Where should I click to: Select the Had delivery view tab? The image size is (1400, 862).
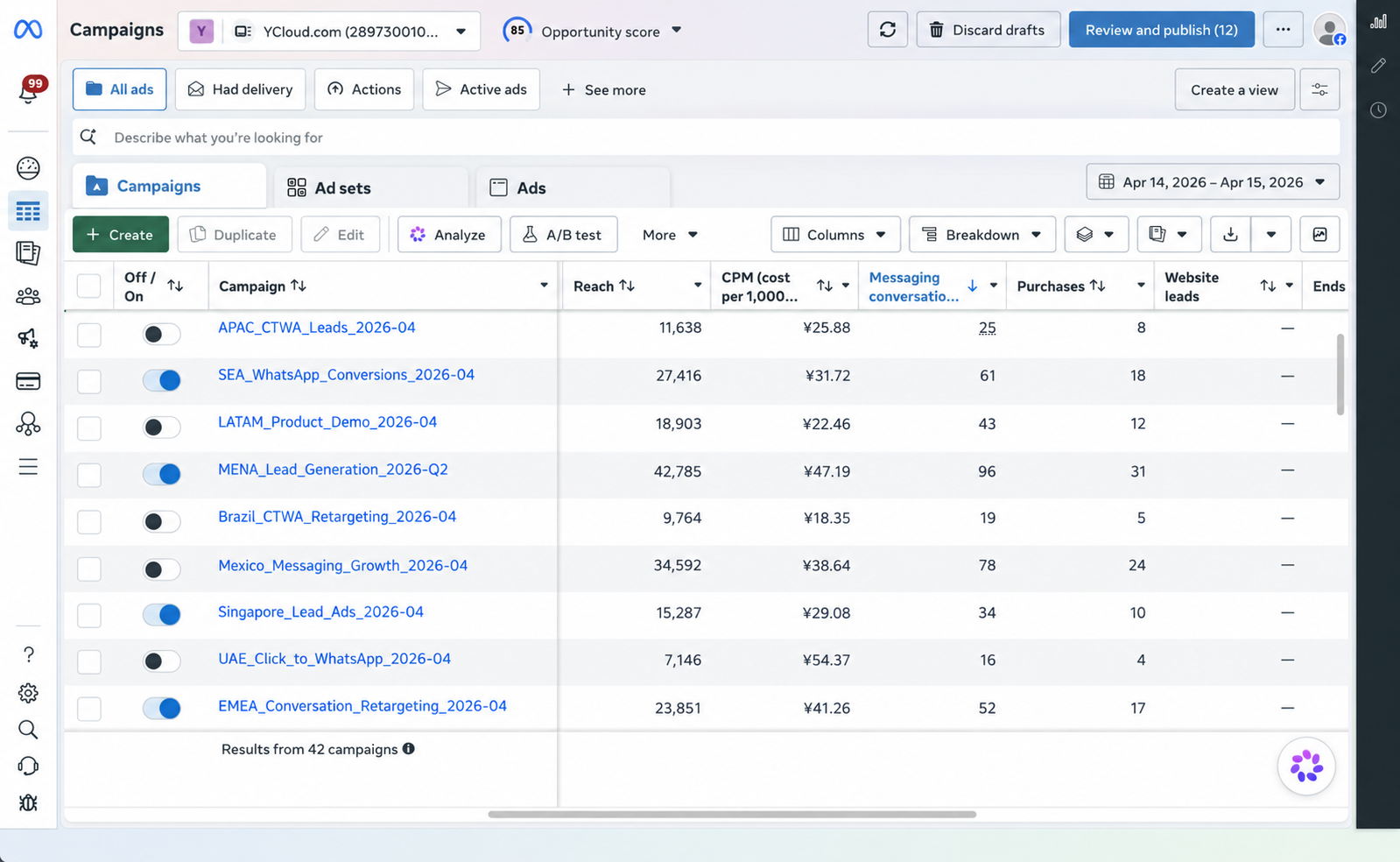click(240, 89)
